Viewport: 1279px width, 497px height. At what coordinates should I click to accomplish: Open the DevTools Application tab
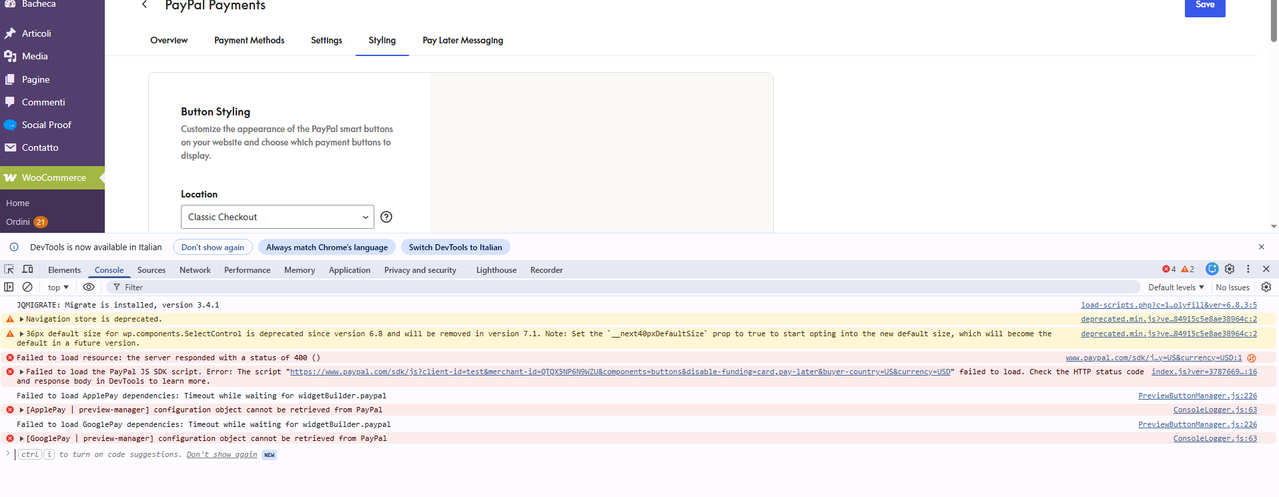pyautogui.click(x=349, y=270)
